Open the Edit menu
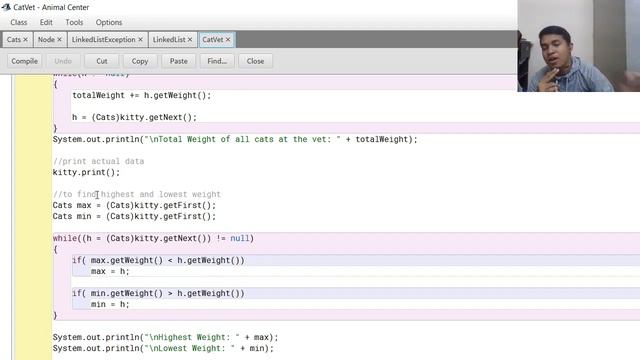This screenshot has width=640, height=360. point(46,22)
